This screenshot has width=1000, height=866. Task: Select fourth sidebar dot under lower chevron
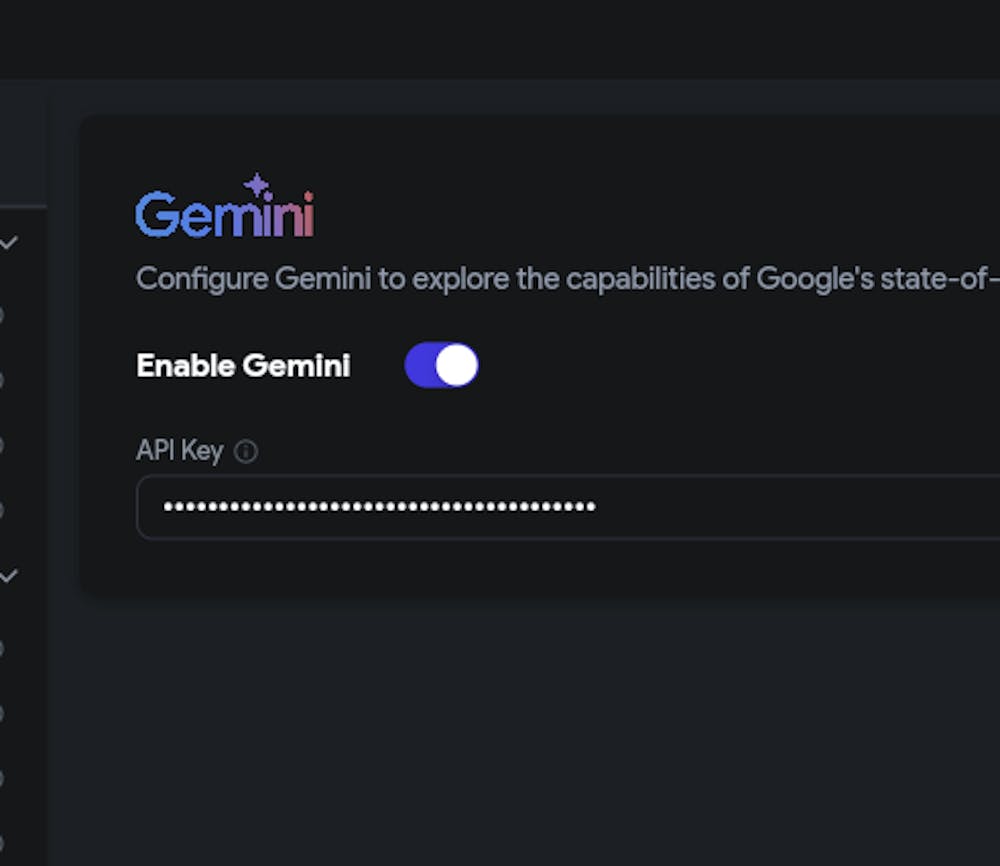(x=2, y=843)
